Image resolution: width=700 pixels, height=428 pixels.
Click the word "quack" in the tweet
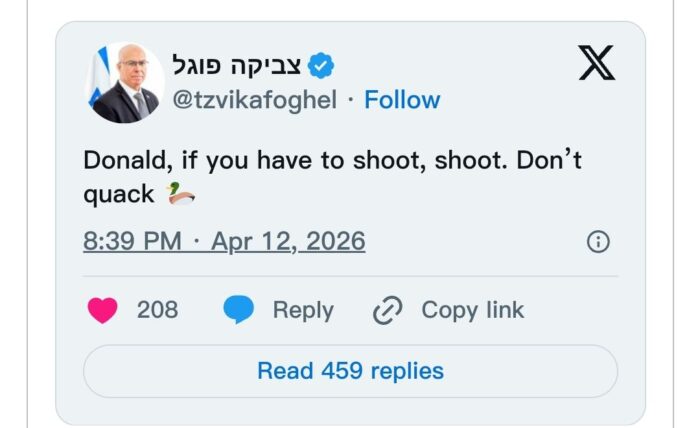(x=118, y=194)
